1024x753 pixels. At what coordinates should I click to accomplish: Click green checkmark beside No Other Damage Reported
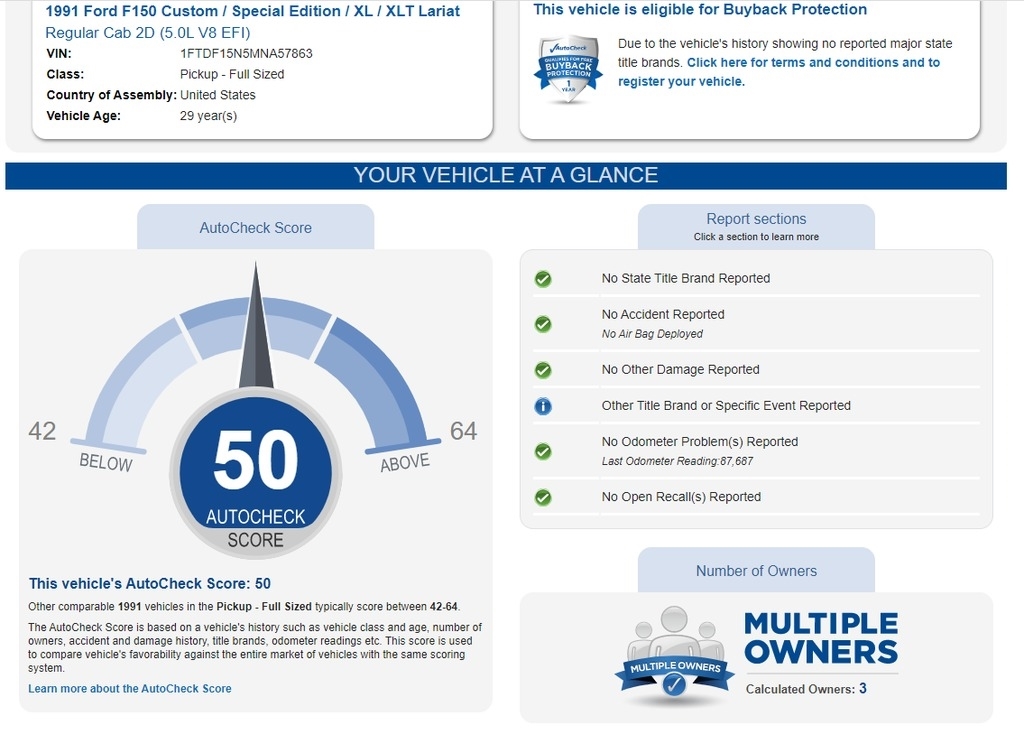point(543,370)
